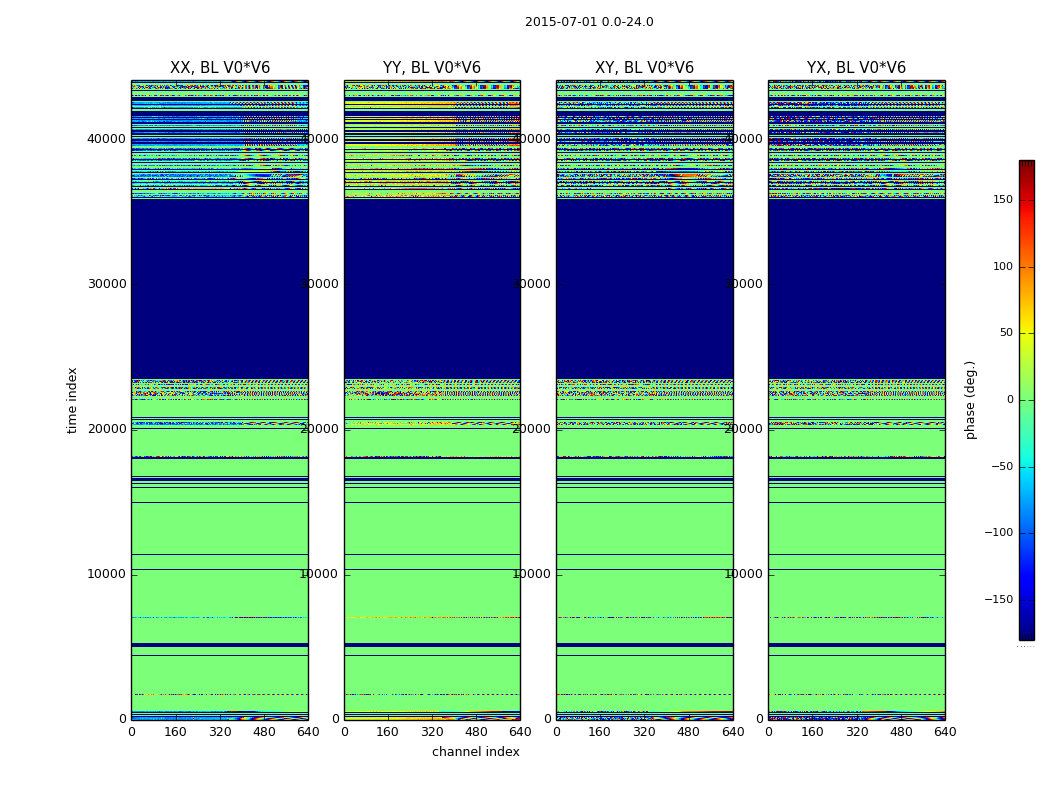
Task: Click the 160 x-tick under the XY panel
Action: (x=600, y=732)
